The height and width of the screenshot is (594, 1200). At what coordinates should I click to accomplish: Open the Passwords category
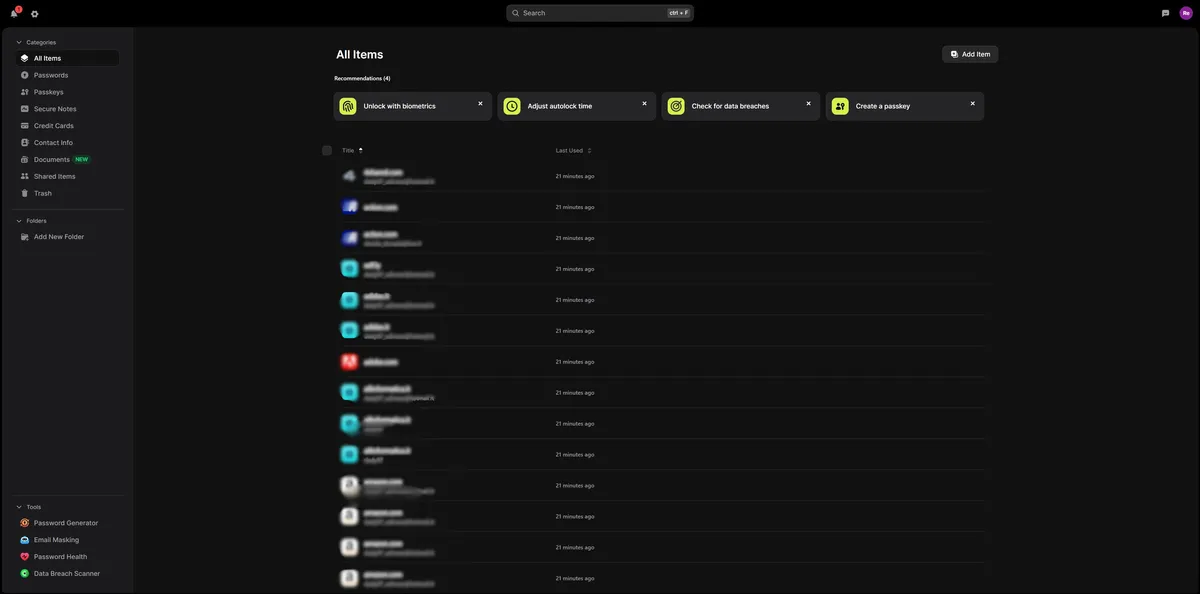tap(68, 75)
